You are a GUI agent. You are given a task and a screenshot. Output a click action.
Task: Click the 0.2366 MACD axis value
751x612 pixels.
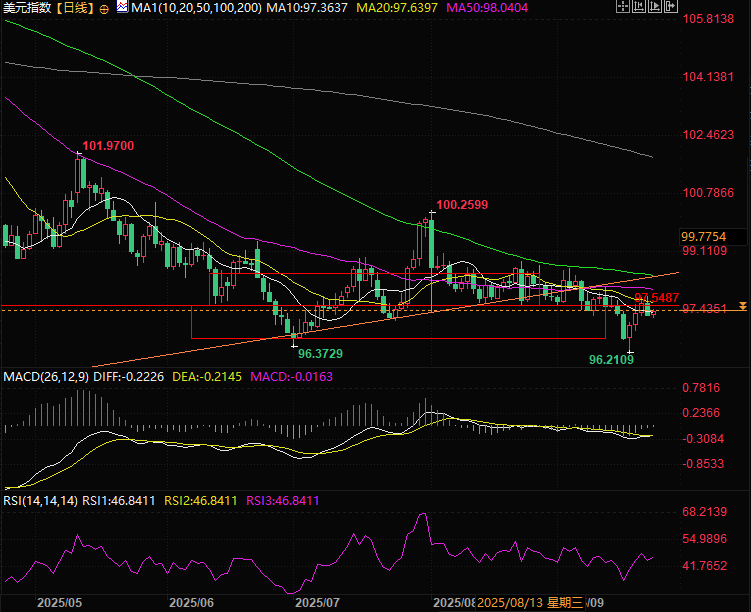701,413
